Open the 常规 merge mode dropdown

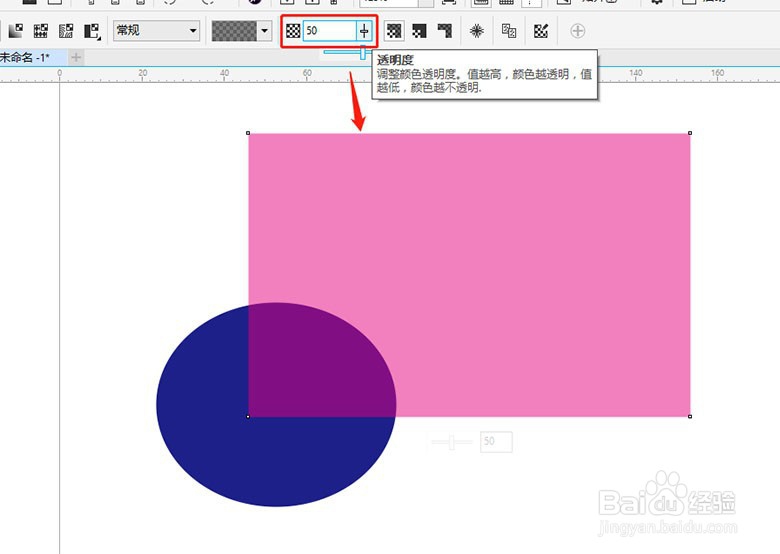(x=156, y=31)
